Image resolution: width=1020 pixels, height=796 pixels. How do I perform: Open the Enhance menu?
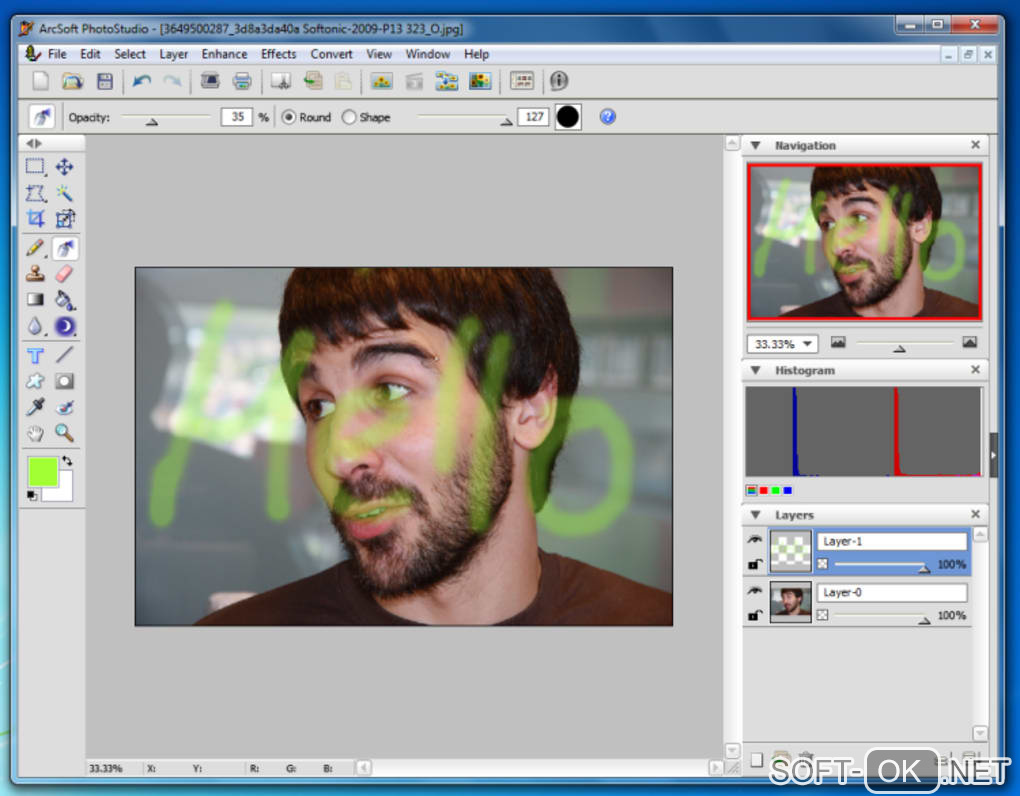click(224, 54)
